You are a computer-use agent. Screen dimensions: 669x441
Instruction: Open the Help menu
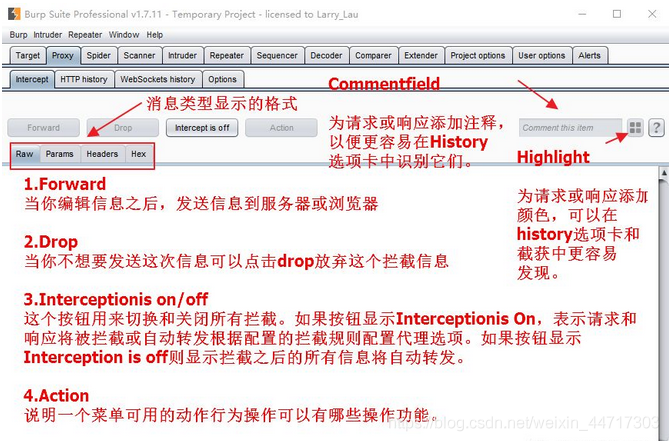(155, 35)
